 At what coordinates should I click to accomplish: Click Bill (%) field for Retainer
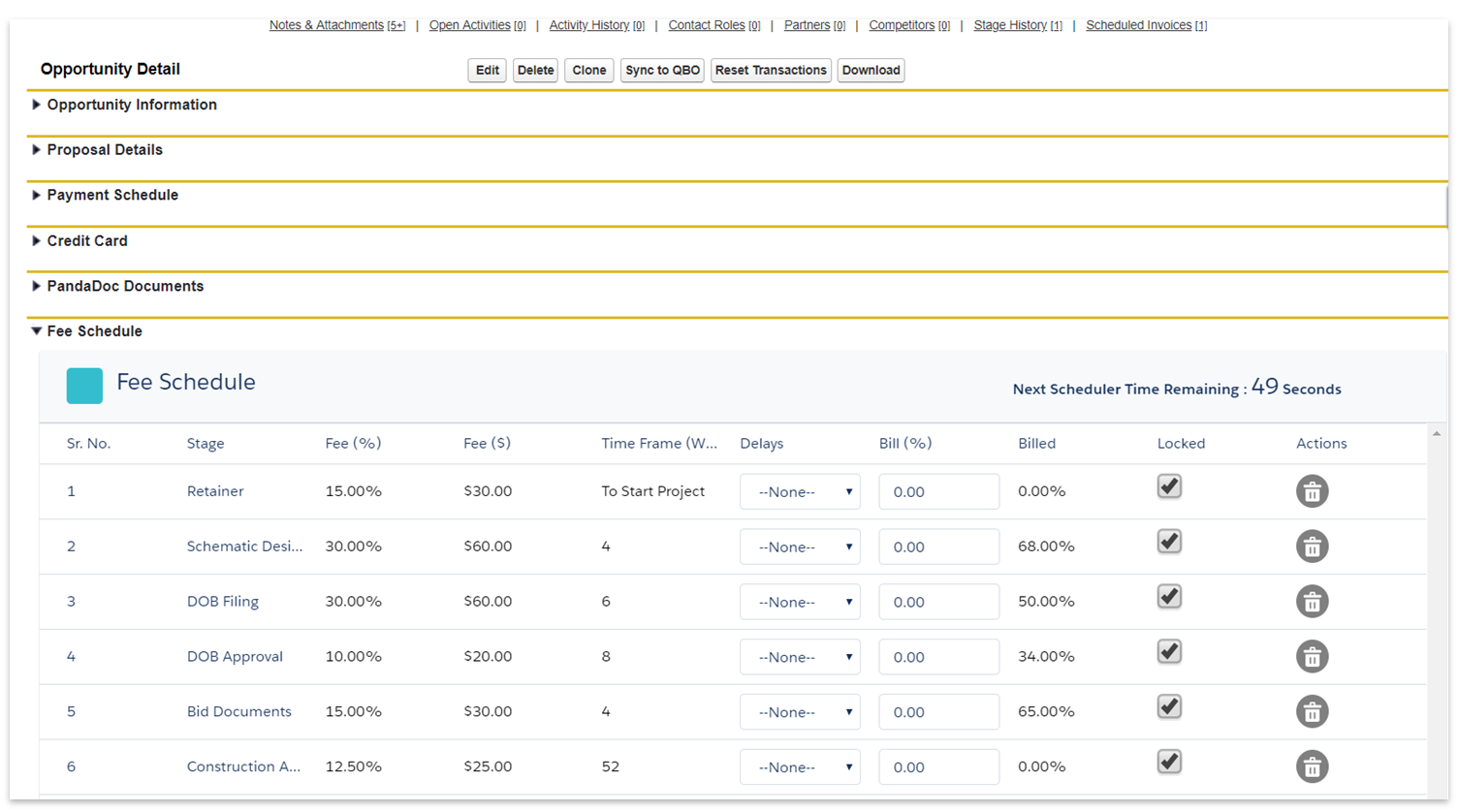[938, 491]
